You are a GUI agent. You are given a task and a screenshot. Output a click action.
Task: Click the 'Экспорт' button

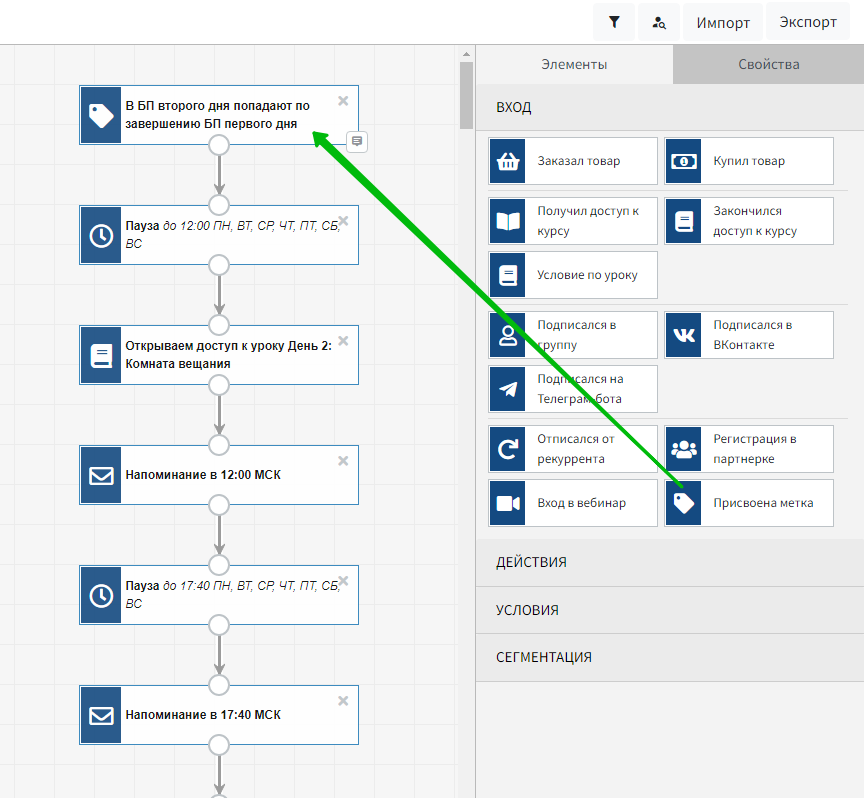[x=807, y=22]
